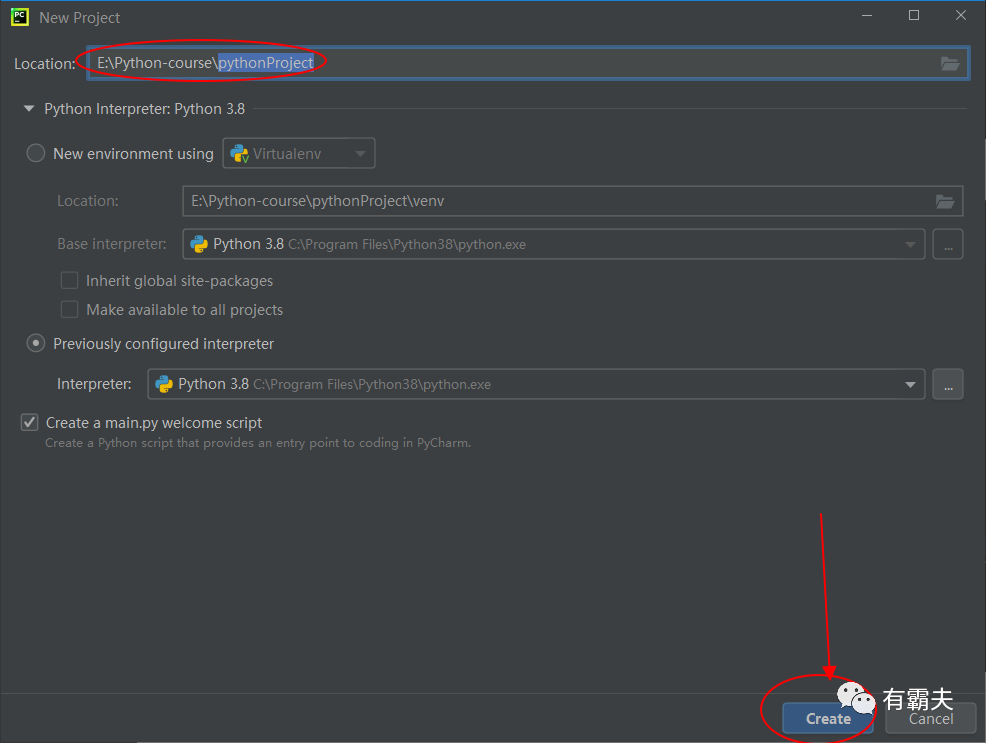The width and height of the screenshot is (986, 743).
Task: Click the 'Create a Python script that provides' description
Action: (x=258, y=443)
